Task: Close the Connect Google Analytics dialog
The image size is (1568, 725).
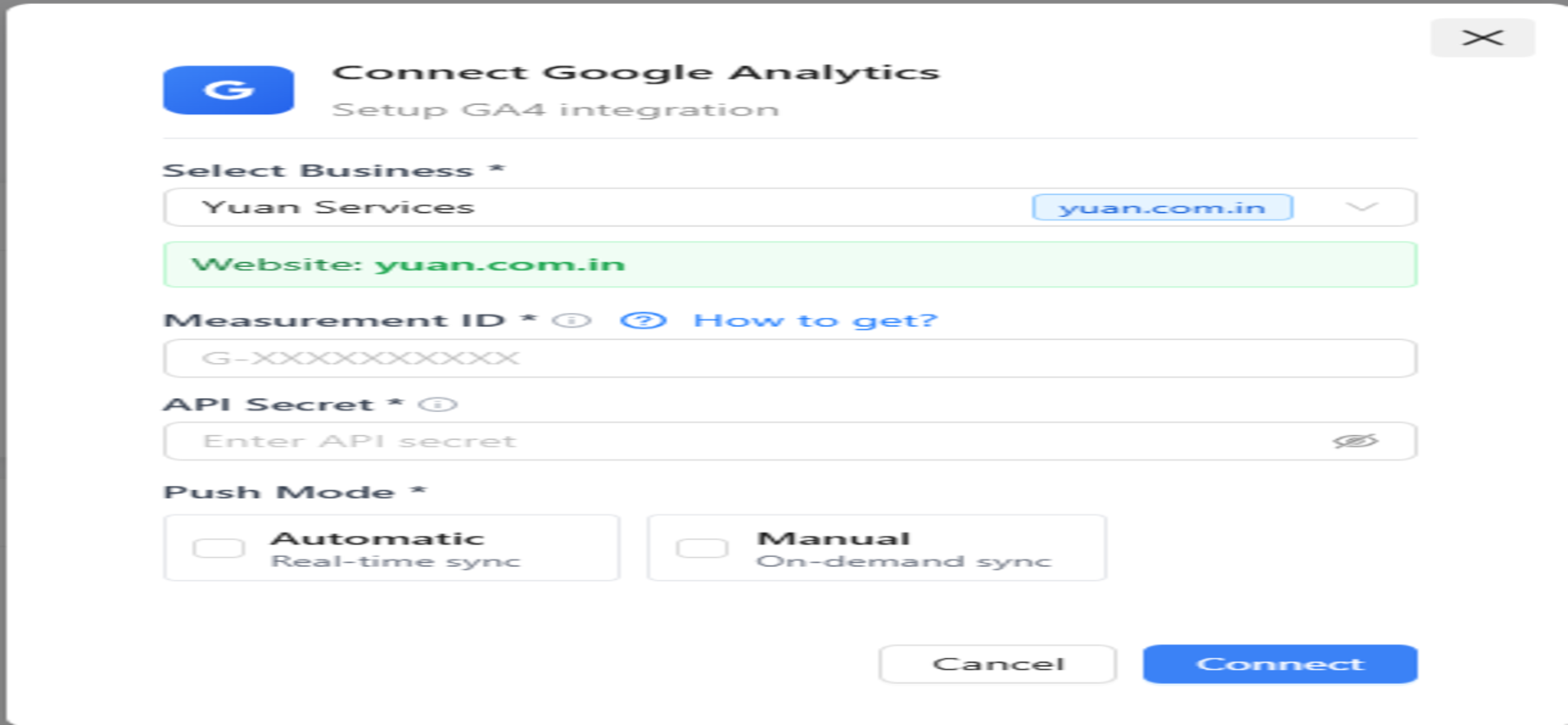Action: [x=1482, y=38]
